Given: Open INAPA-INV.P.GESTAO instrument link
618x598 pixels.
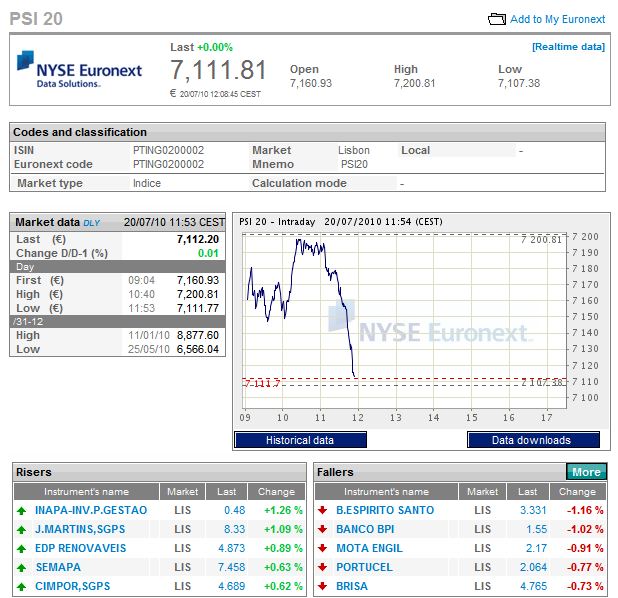Looking at the screenshot, I should point(91,510).
